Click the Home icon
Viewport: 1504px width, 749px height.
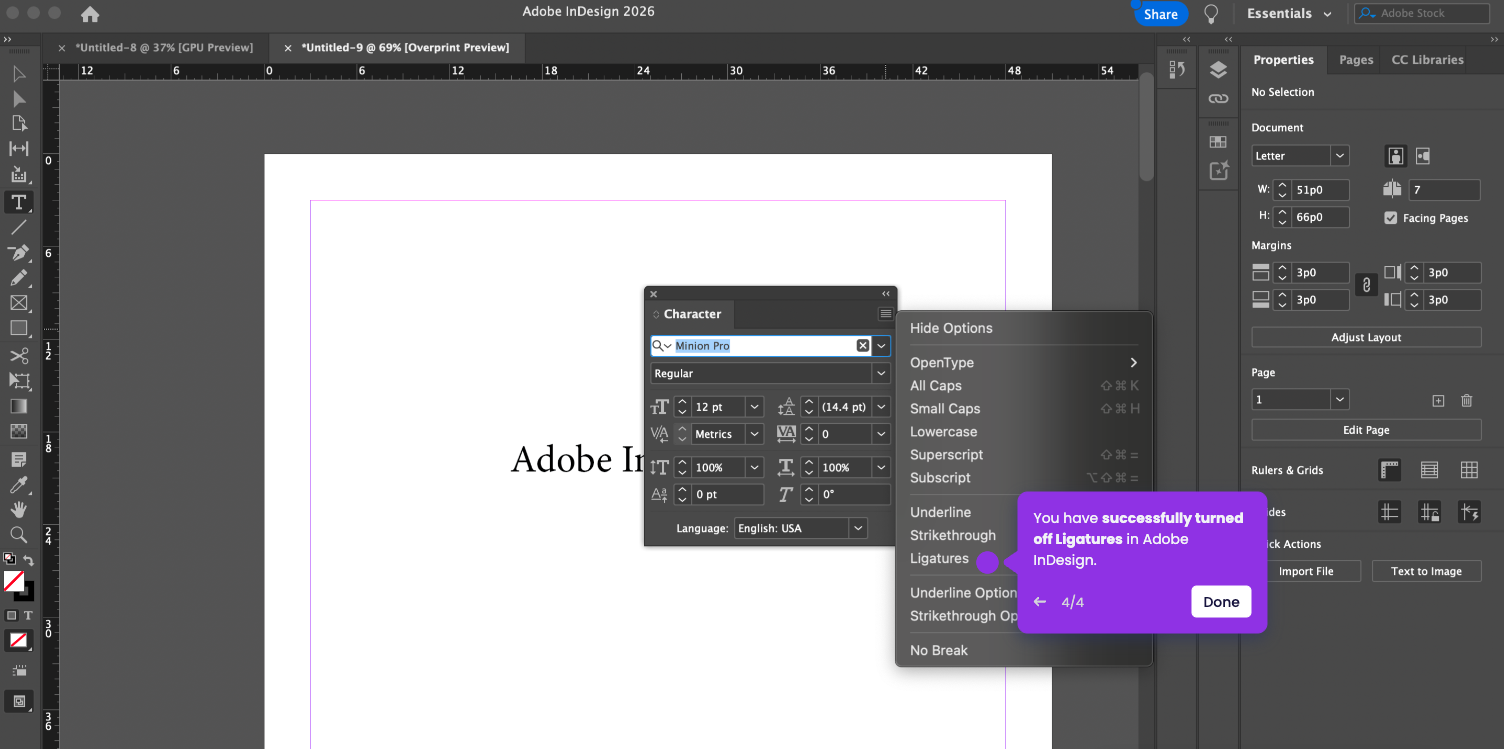90,14
